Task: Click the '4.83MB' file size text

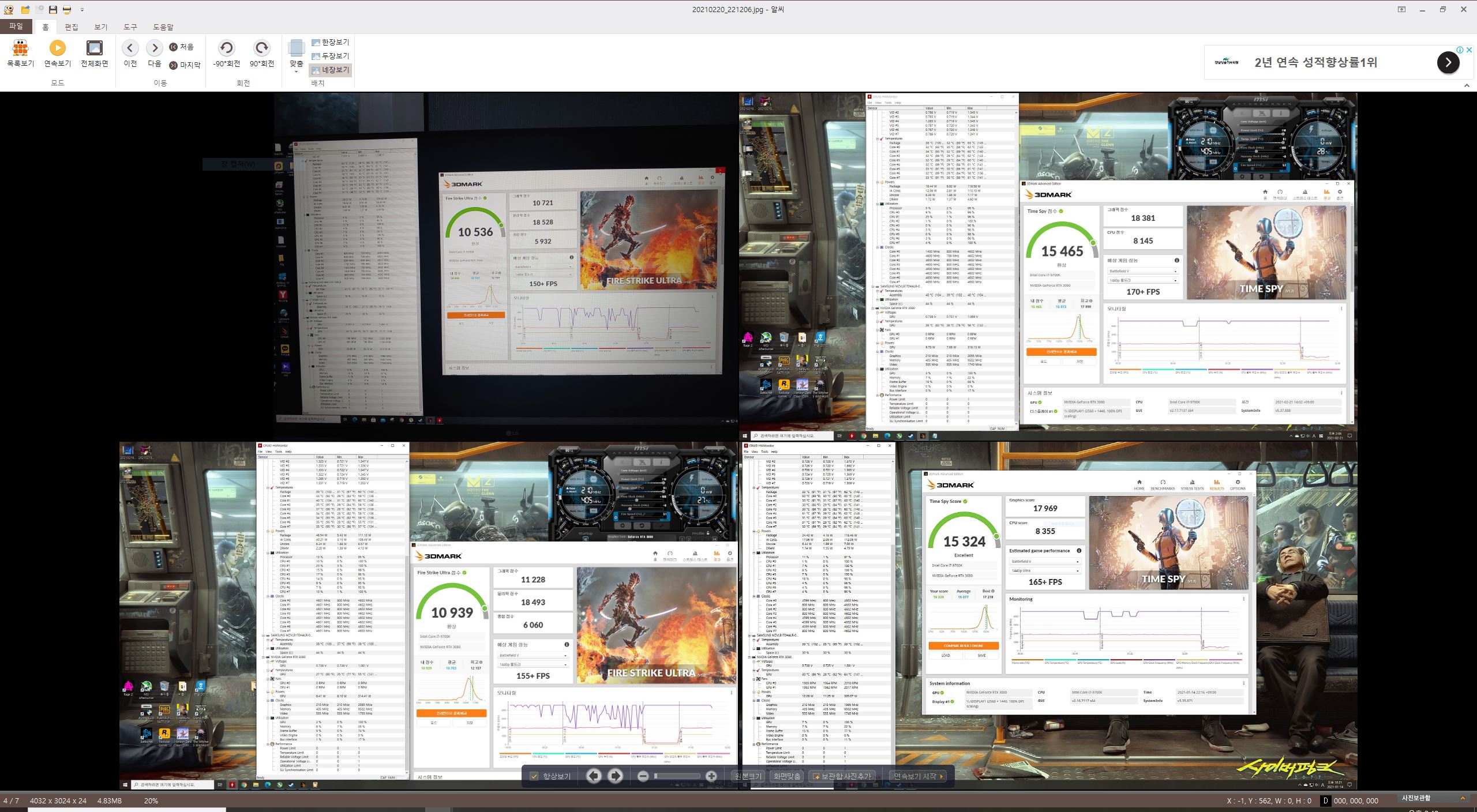Action: click(109, 800)
